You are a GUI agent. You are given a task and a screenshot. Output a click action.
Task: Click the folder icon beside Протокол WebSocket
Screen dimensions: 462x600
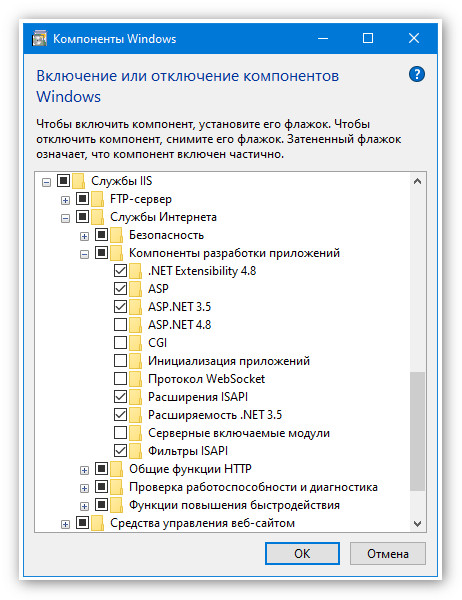click(x=136, y=378)
